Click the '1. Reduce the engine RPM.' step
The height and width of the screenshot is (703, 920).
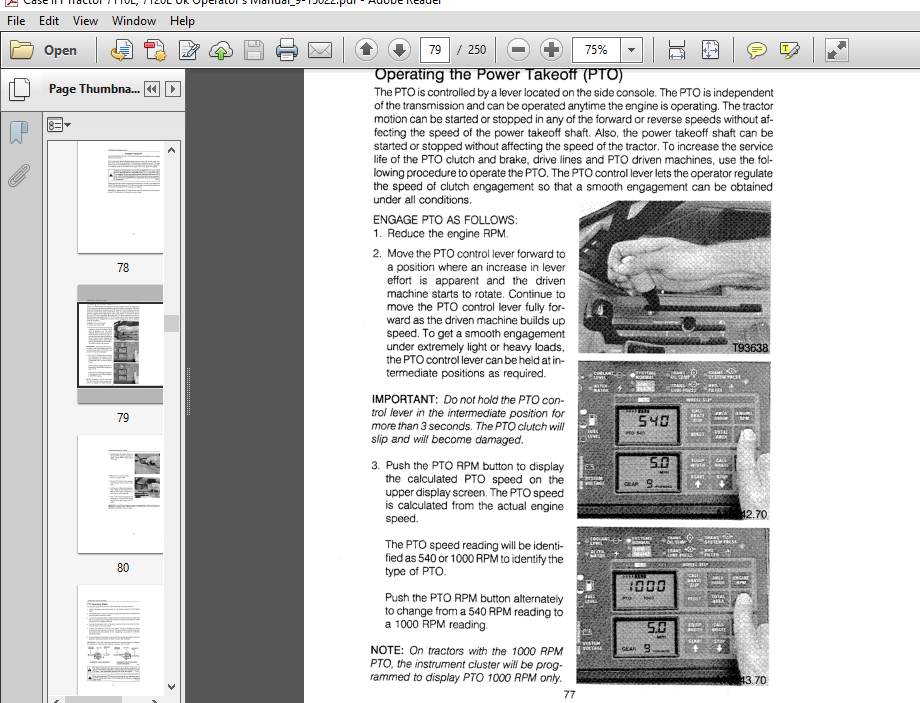click(440, 234)
